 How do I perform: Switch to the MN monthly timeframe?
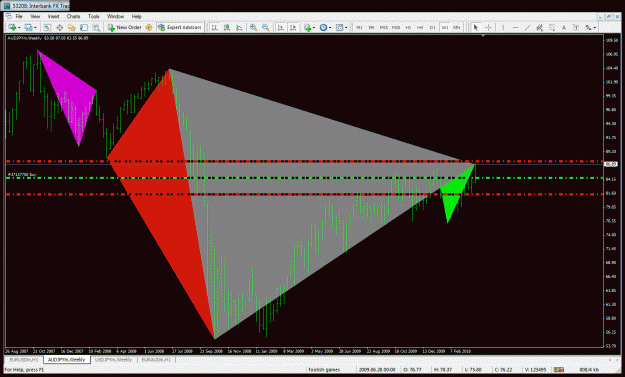coord(457,27)
